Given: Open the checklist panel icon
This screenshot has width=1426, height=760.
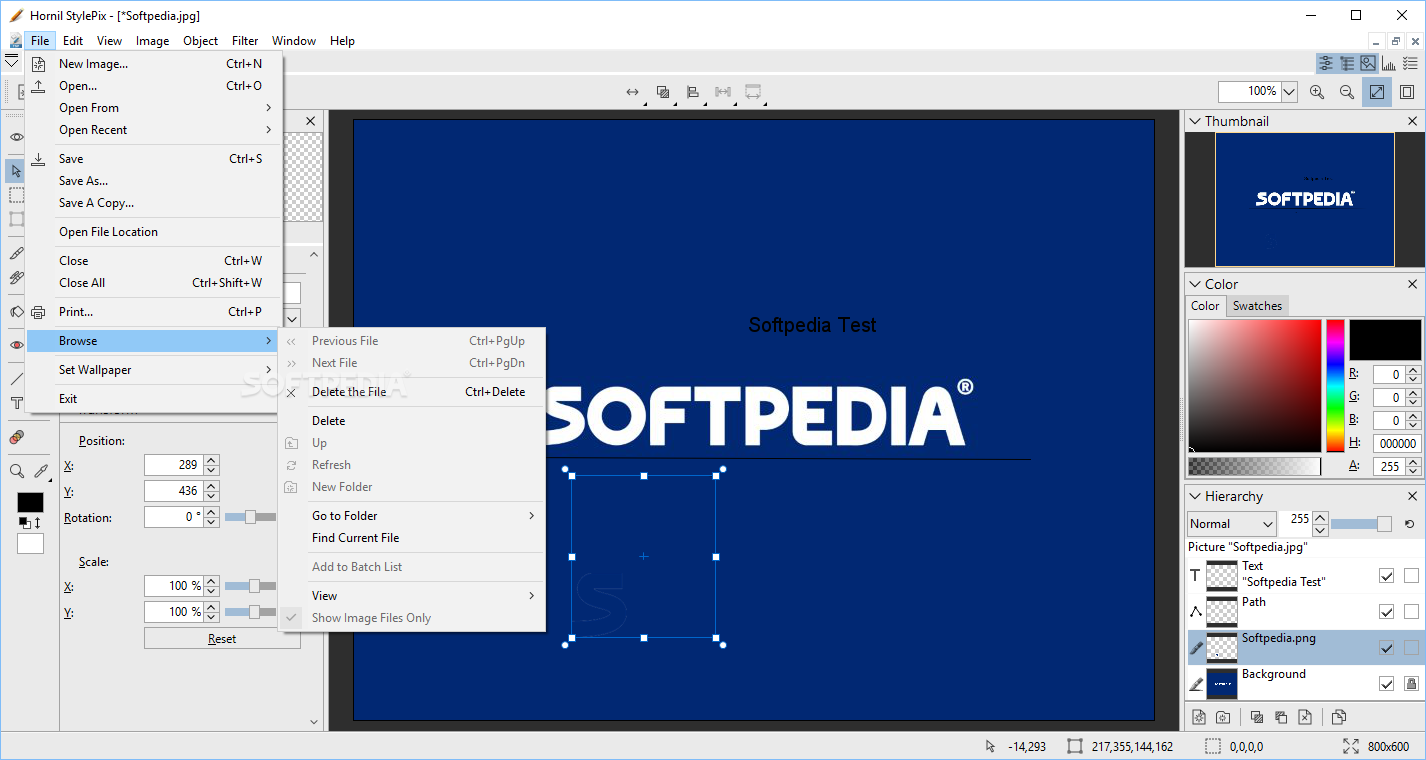Looking at the screenshot, I should 1410,63.
